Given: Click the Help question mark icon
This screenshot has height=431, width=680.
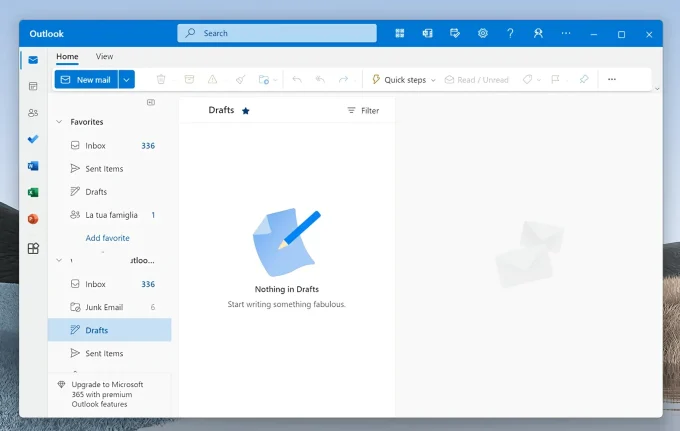Looking at the screenshot, I should 511,33.
